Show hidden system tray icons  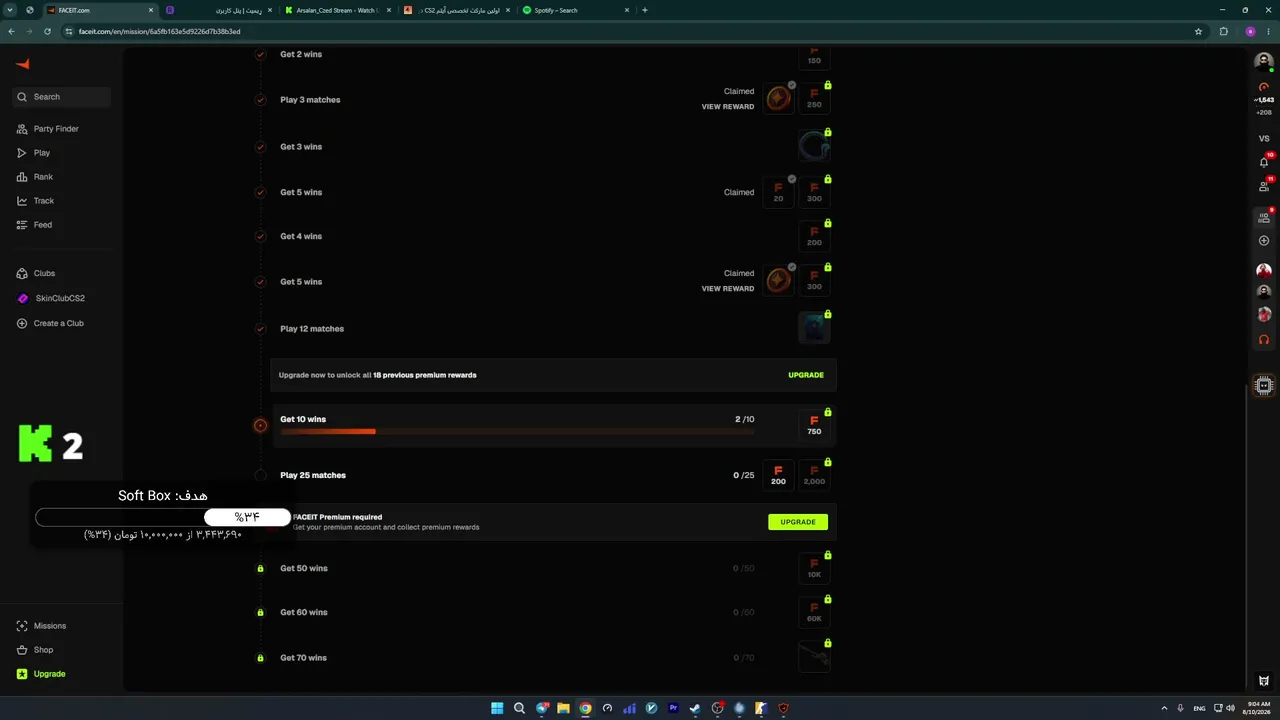point(1164,708)
